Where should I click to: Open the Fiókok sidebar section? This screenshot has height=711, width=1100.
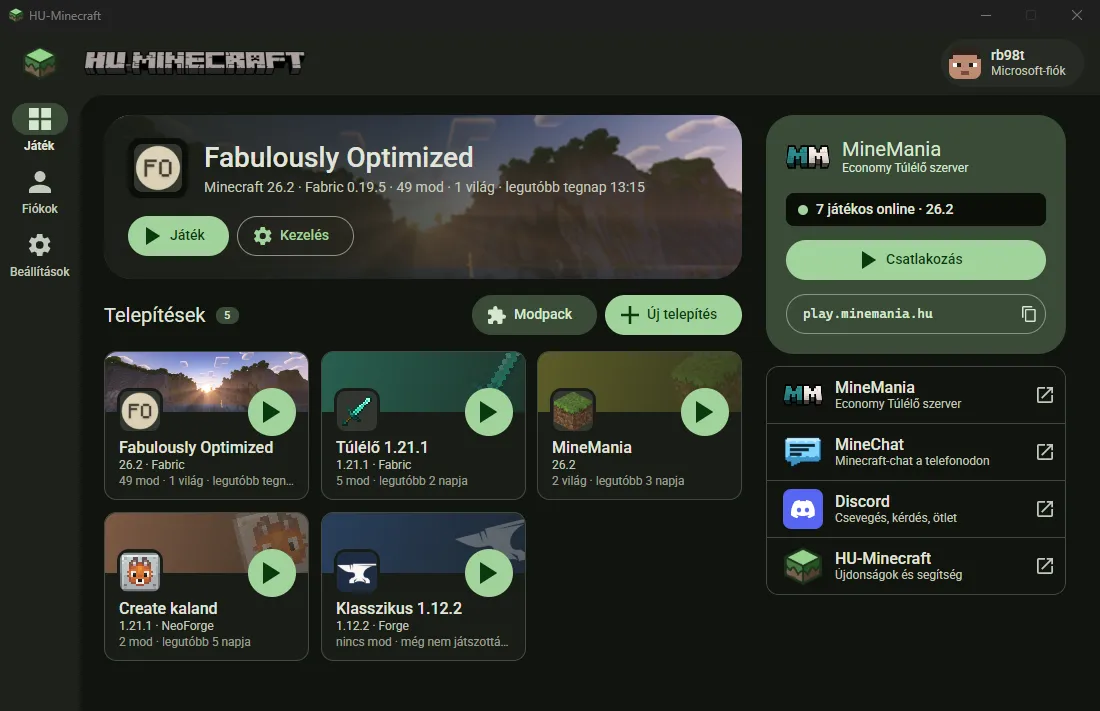tap(39, 192)
